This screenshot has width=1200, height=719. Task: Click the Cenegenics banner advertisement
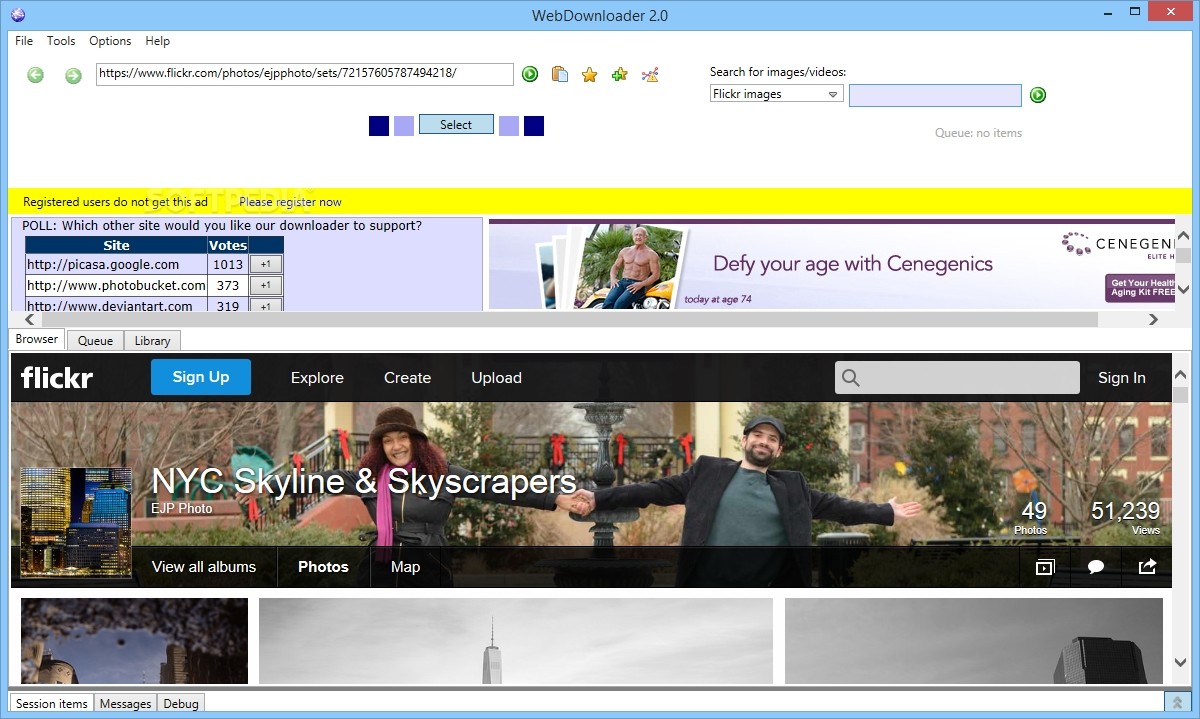pos(831,264)
